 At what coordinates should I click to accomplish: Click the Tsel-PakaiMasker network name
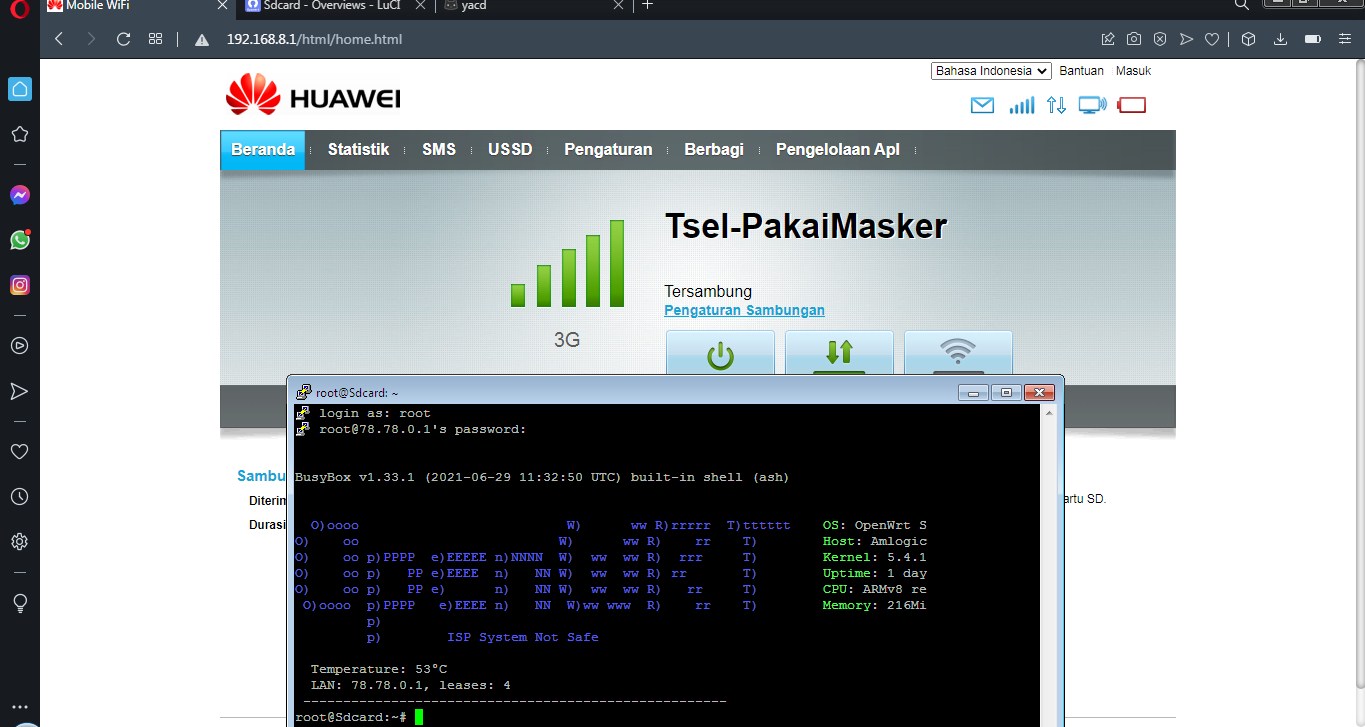click(x=805, y=227)
